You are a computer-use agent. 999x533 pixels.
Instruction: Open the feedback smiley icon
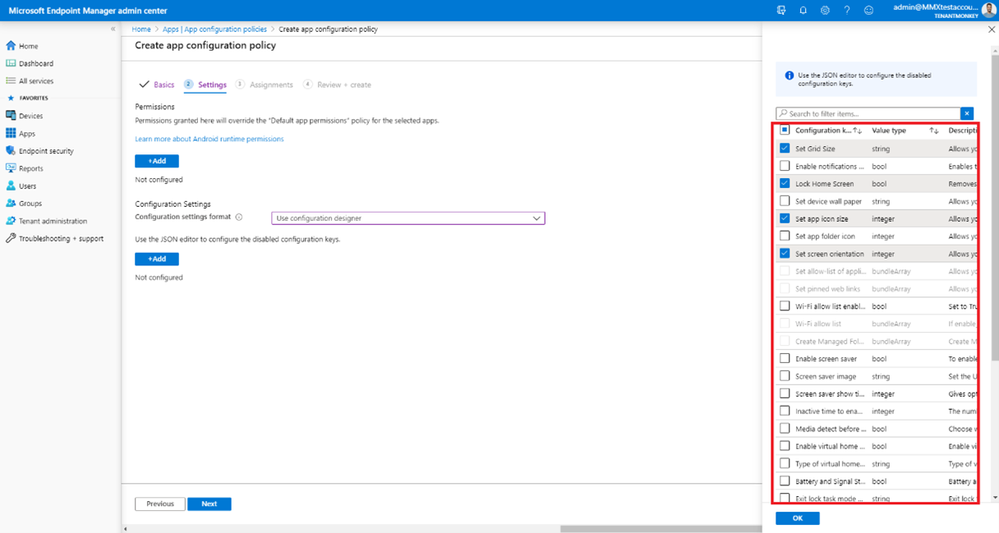[x=868, y=10]
